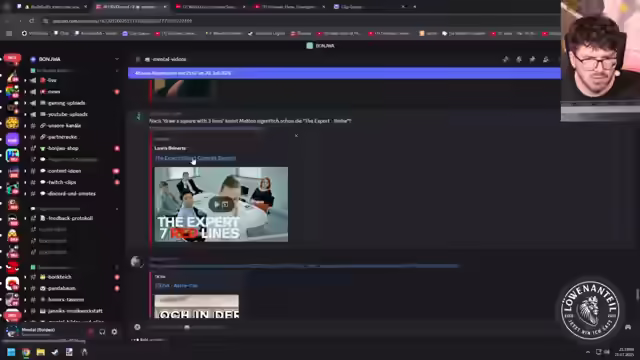
Task: Open the feedback-protokoll channel
Action: (x=70, y=218)
